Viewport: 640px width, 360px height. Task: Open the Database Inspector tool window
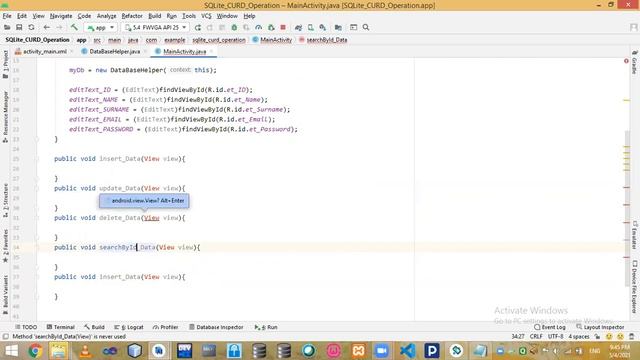point(216,327)
